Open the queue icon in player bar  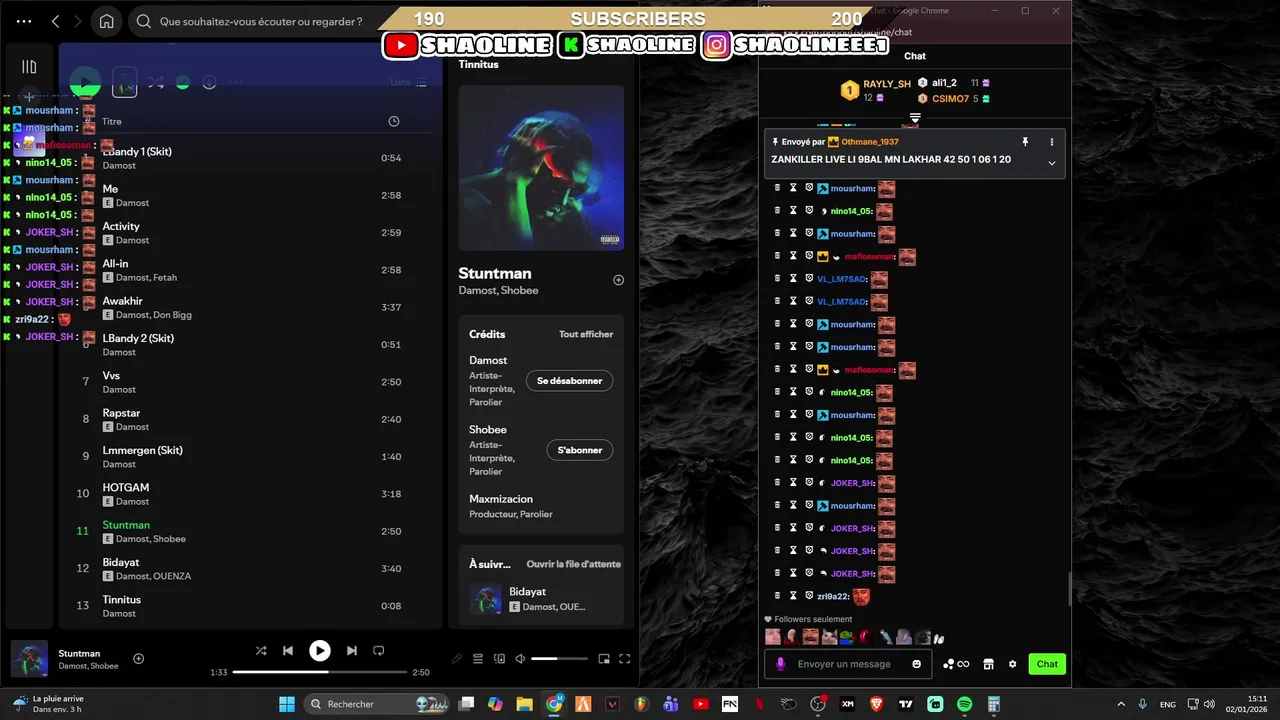click(x=477, y=658)
